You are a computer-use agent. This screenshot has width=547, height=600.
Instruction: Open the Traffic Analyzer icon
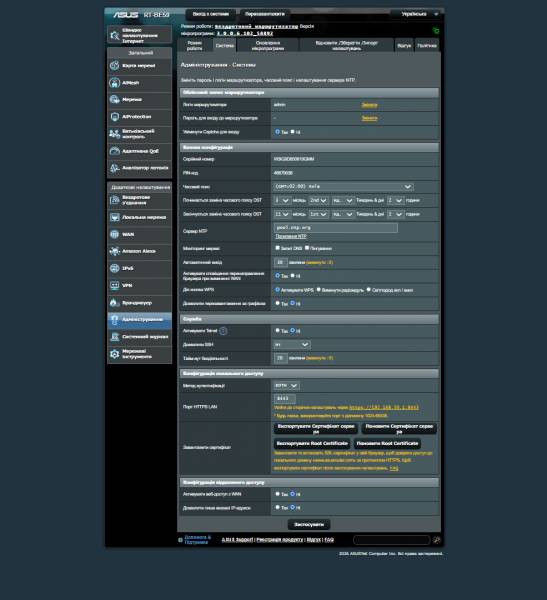114,168
